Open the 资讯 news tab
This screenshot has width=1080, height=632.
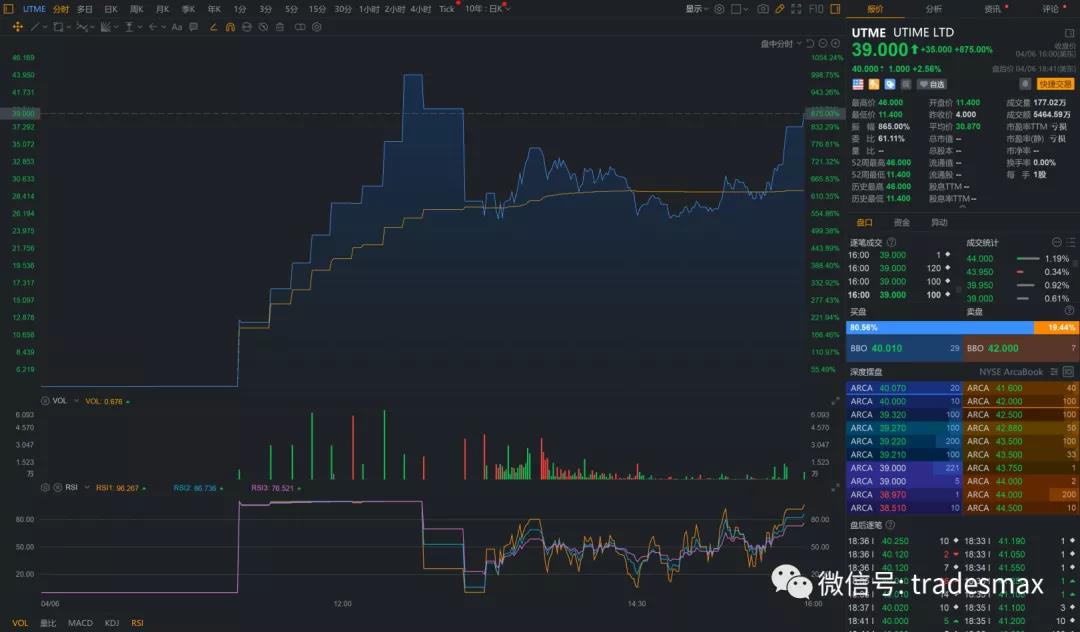point(992,9)
